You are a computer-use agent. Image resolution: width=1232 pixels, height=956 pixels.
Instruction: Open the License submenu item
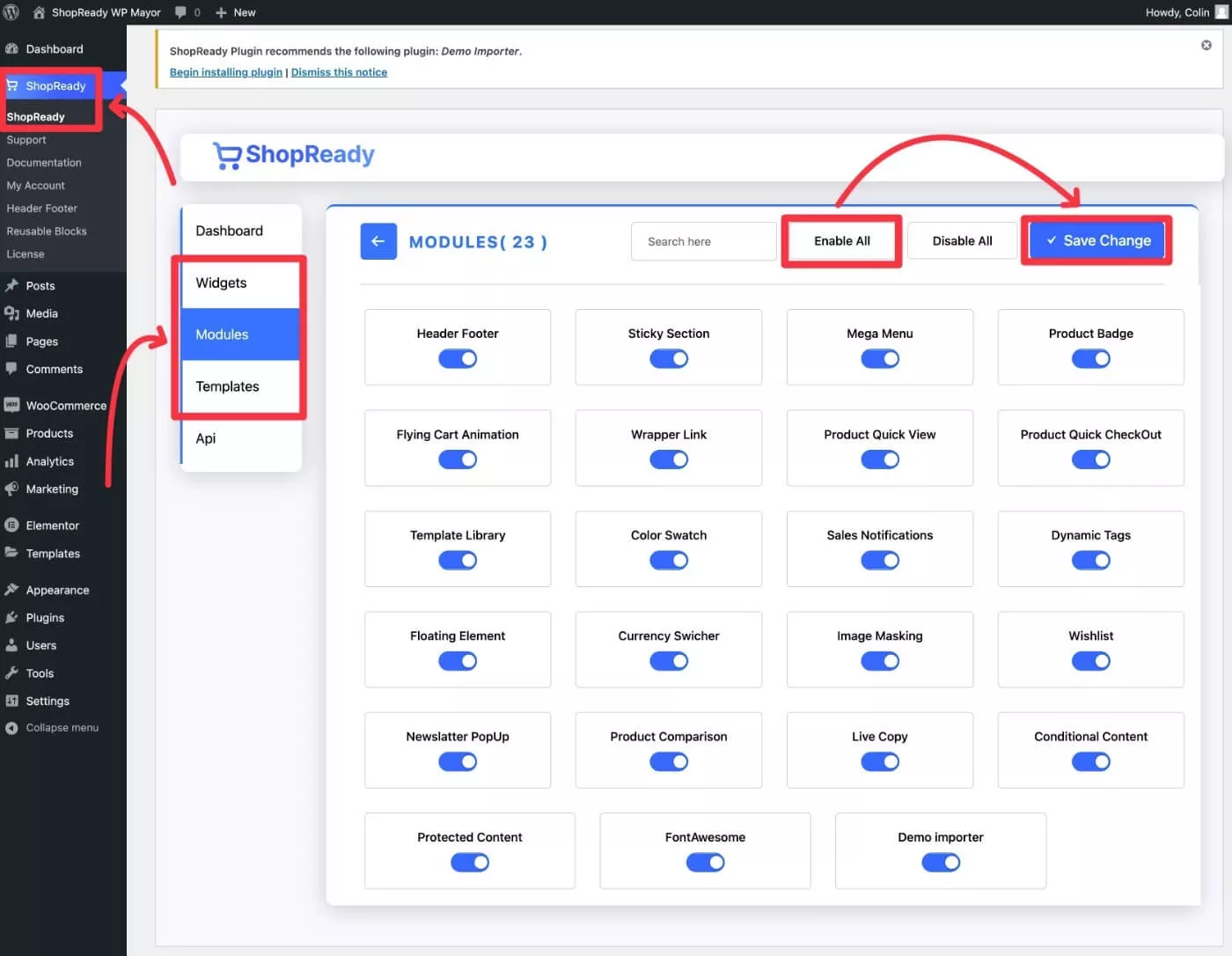26,254
